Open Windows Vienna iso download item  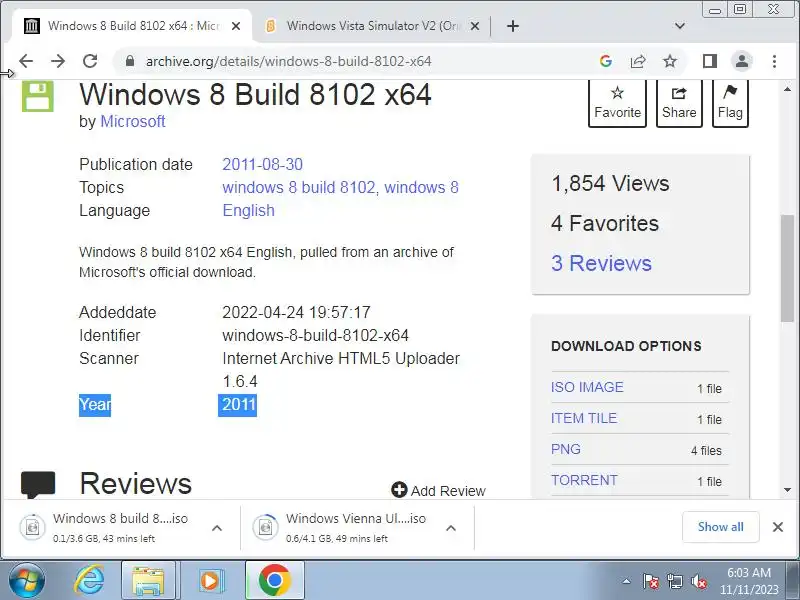(x=345, y=528)
